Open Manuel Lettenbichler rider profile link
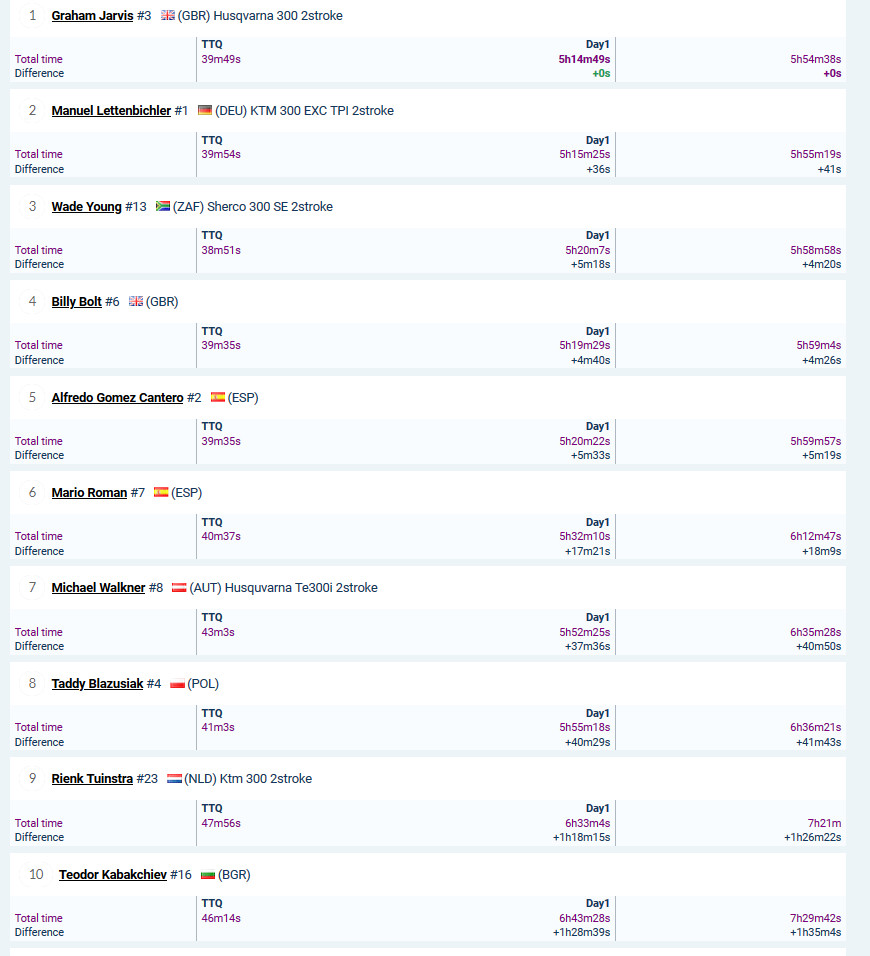Viewport: 870px width, 956px height. point(111,111)
